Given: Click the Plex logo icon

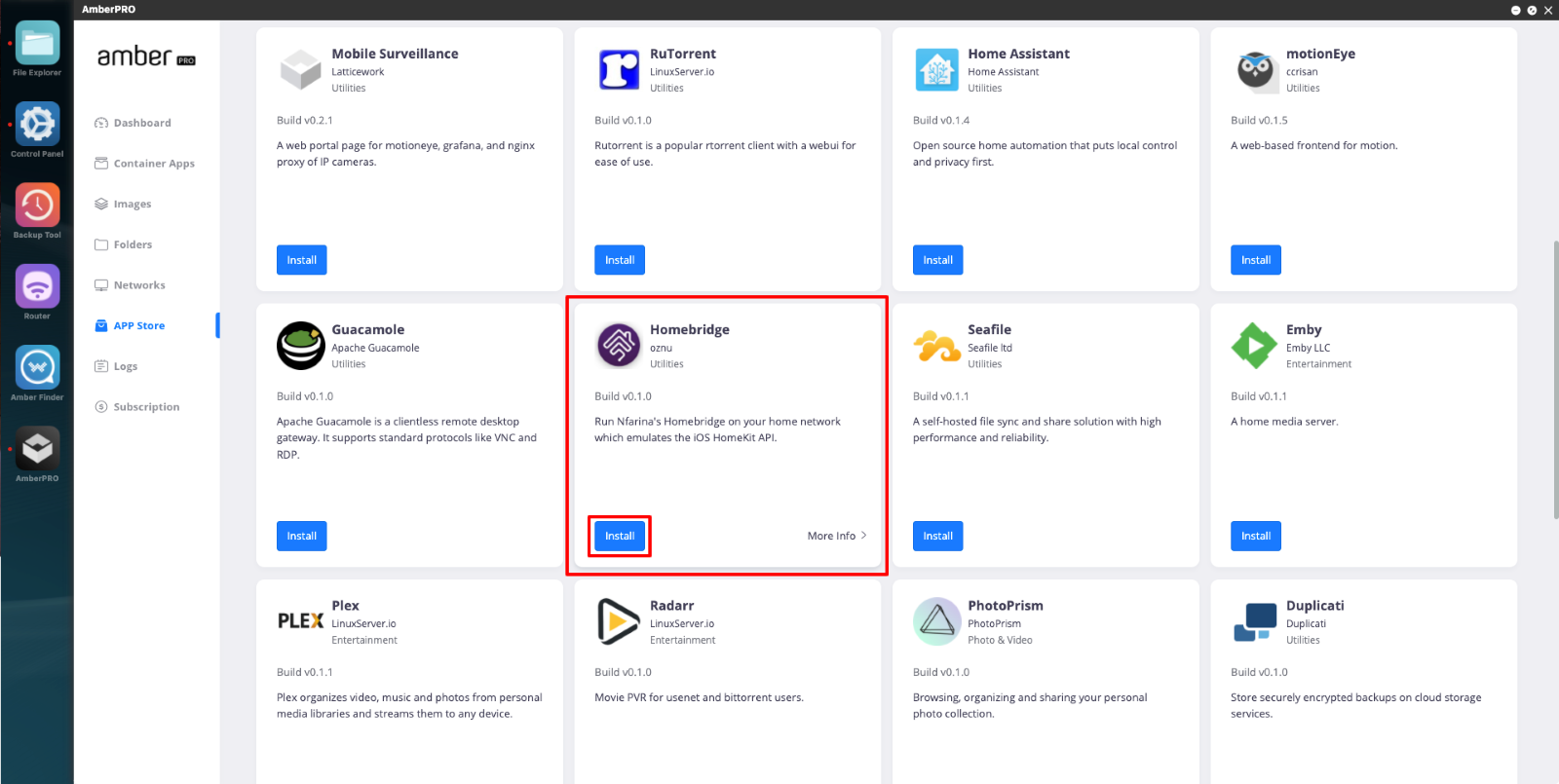Looking at the screenshot, I should 300,621.
